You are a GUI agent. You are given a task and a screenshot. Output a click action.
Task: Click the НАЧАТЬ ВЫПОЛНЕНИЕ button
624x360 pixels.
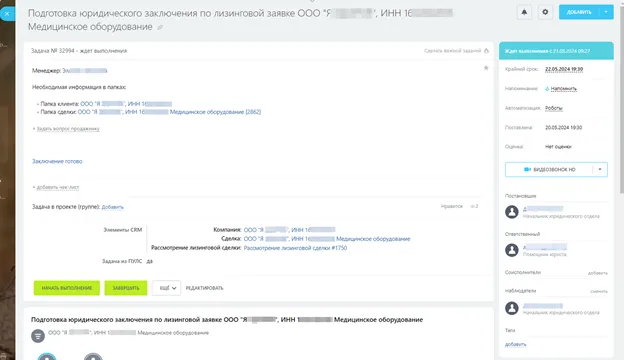(67, 288)
